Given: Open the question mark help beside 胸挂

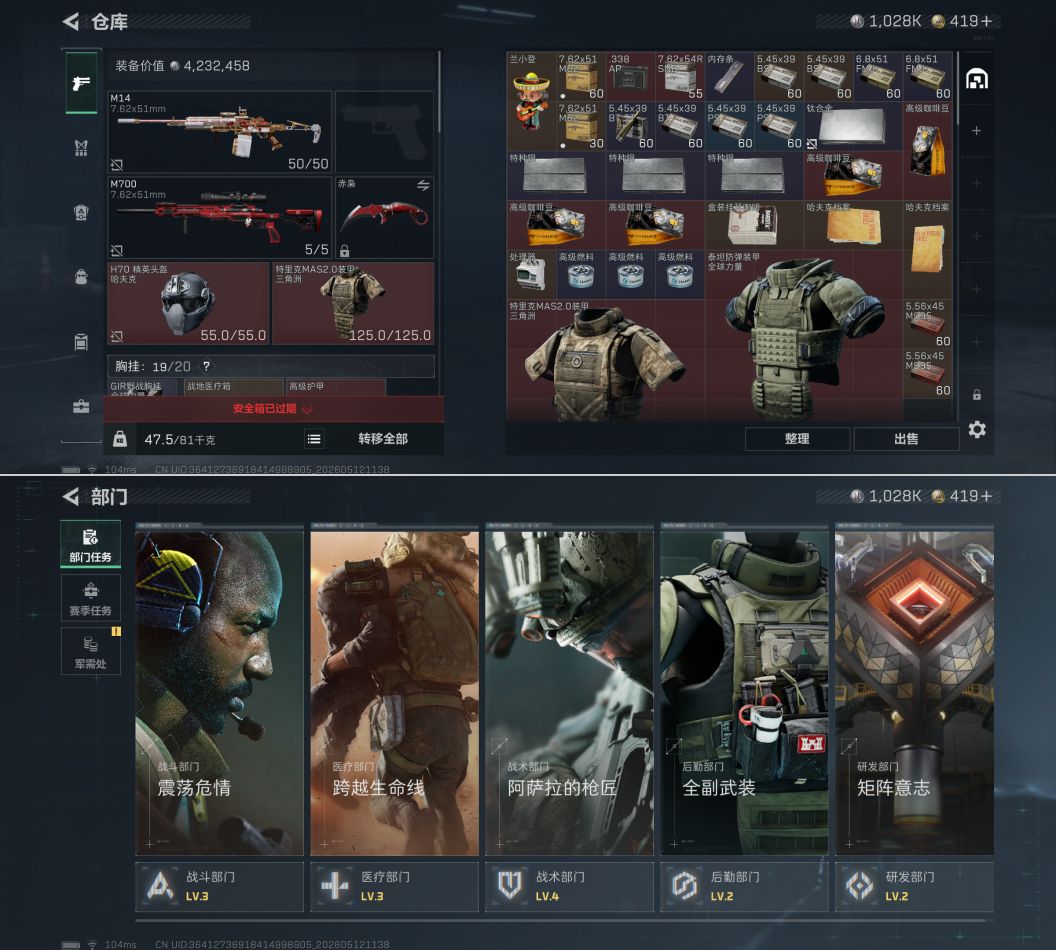Looking at the screenshot, I should (x=207, y=366).
